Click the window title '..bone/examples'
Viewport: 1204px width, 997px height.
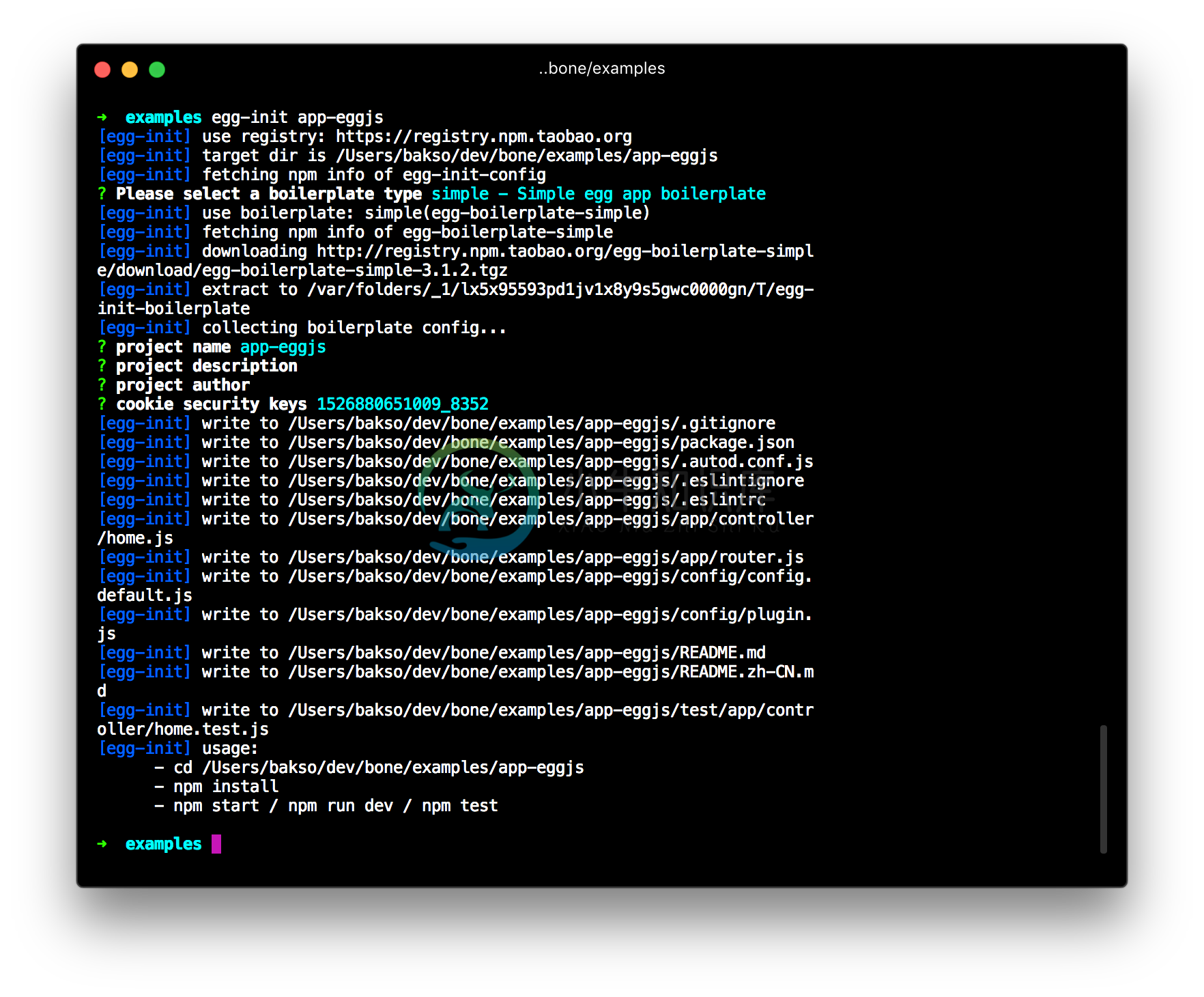(x=602, y=68)
